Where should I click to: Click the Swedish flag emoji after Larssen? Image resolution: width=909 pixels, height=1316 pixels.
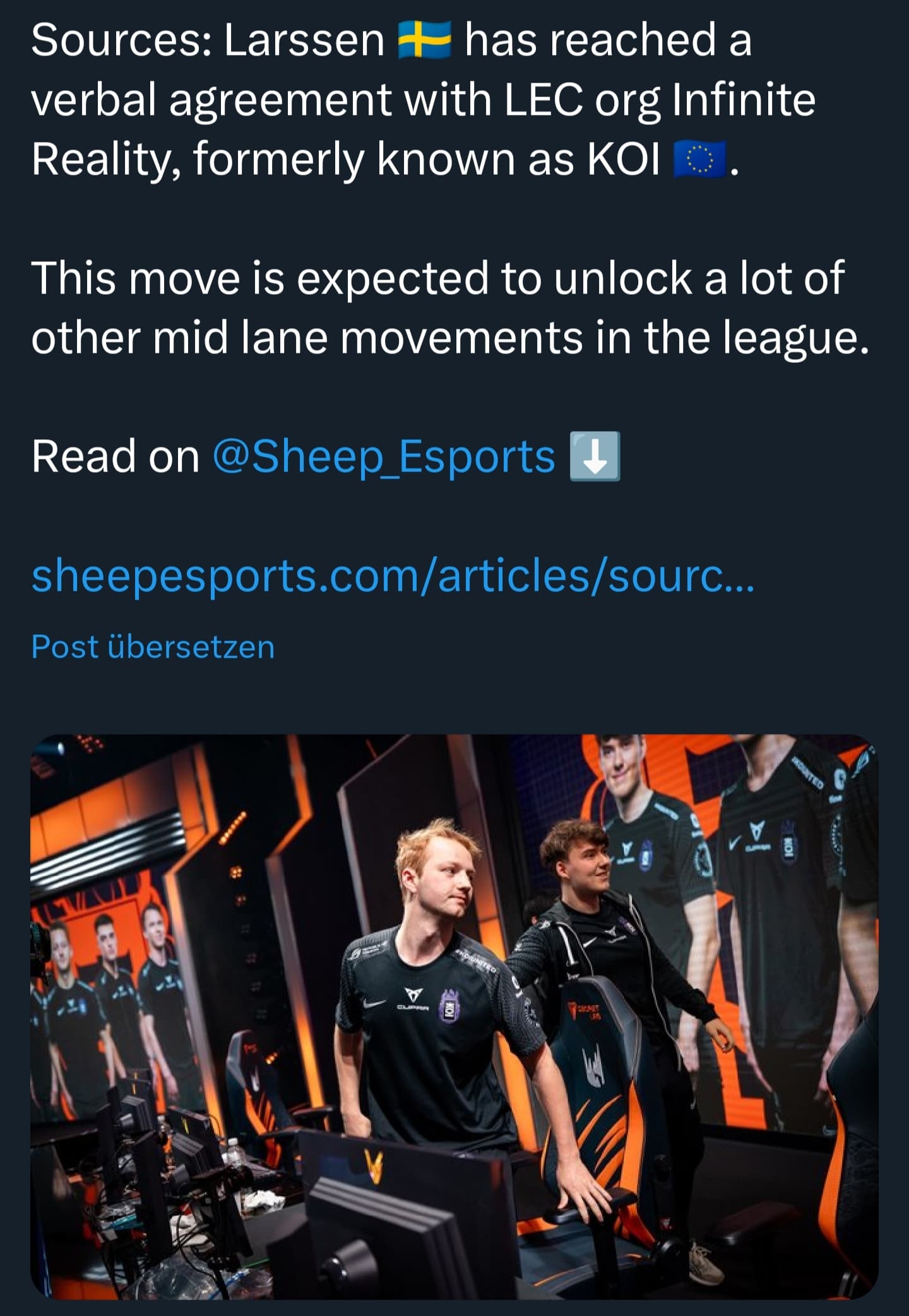click(x=424, y=40)
